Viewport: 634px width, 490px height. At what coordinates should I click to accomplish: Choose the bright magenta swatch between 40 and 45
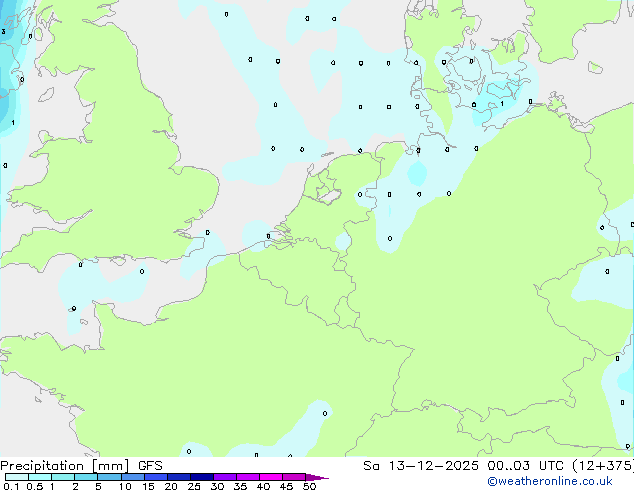click(271, 477)
